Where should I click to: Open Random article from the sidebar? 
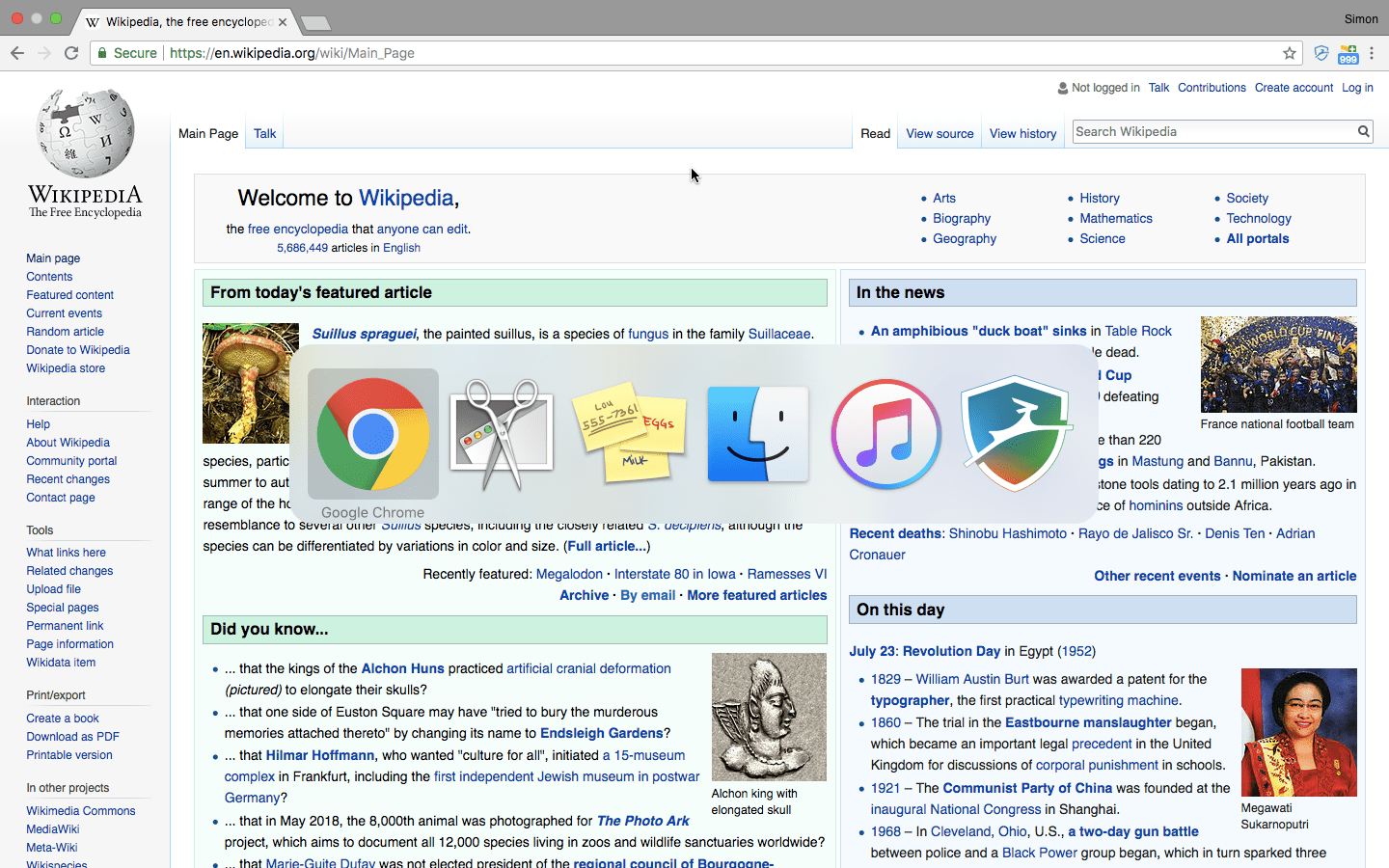pos(65,332)
